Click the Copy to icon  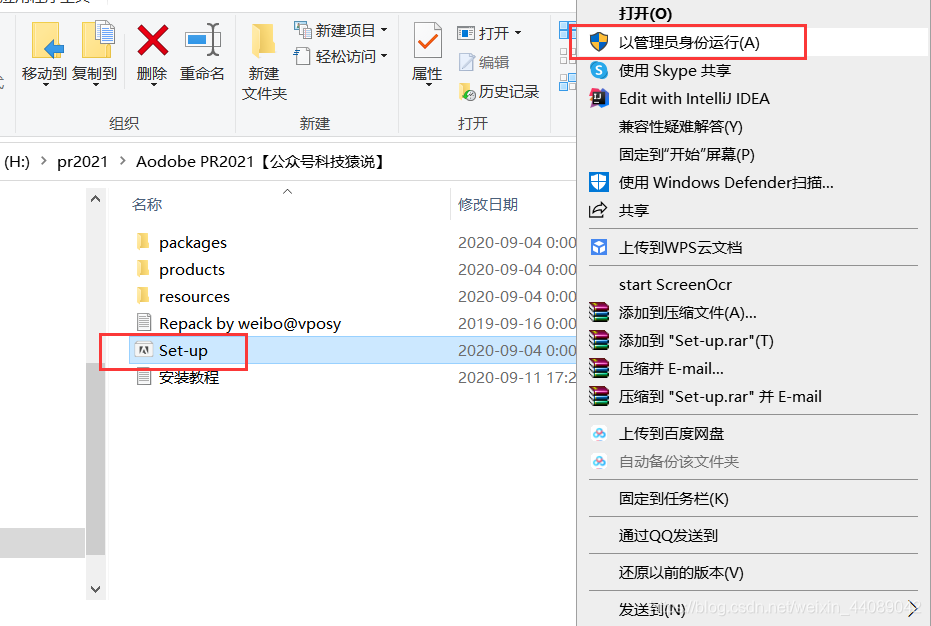(97, 40)
